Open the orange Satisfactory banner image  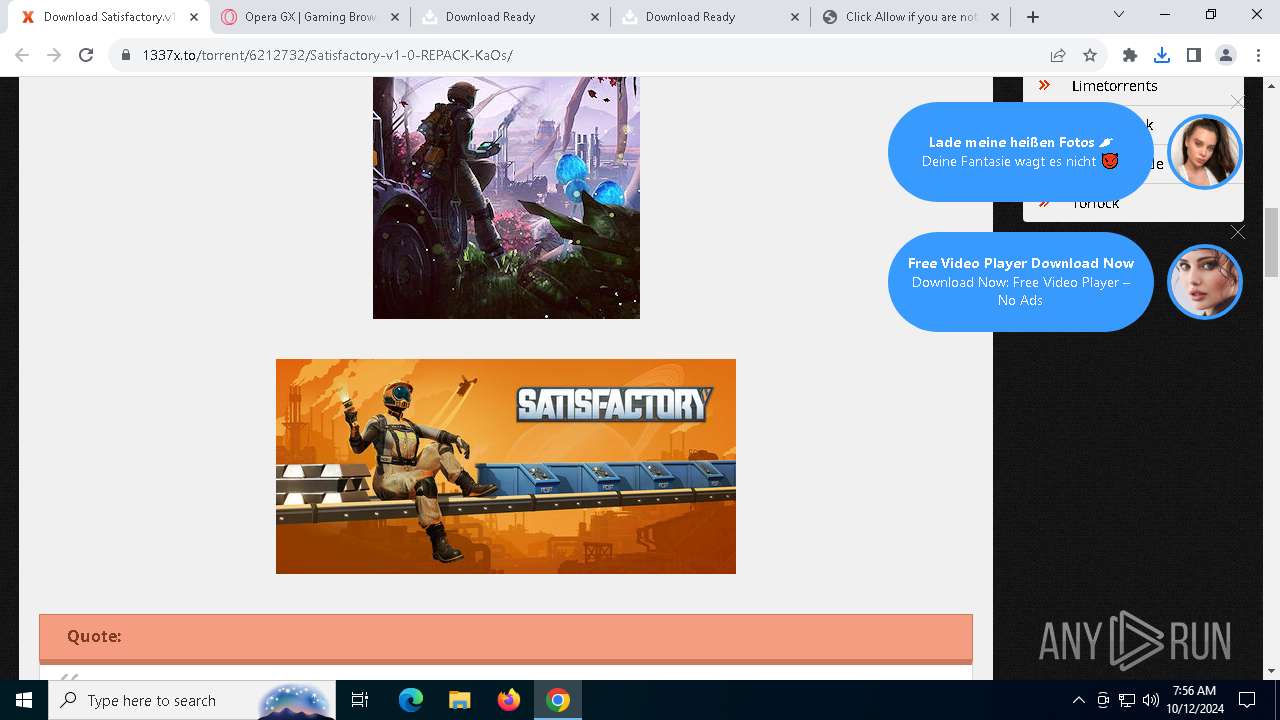click(x=506, y=466)
